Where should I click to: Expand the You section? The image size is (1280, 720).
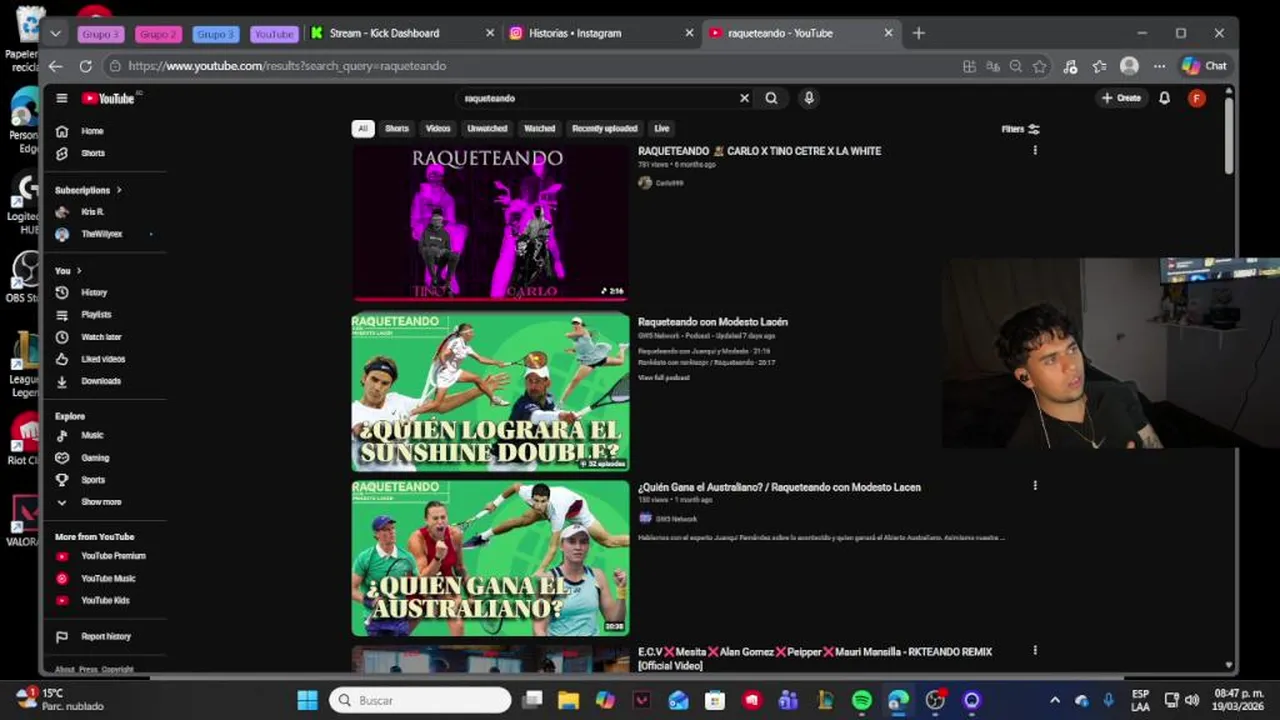click(x=68, y=271)
